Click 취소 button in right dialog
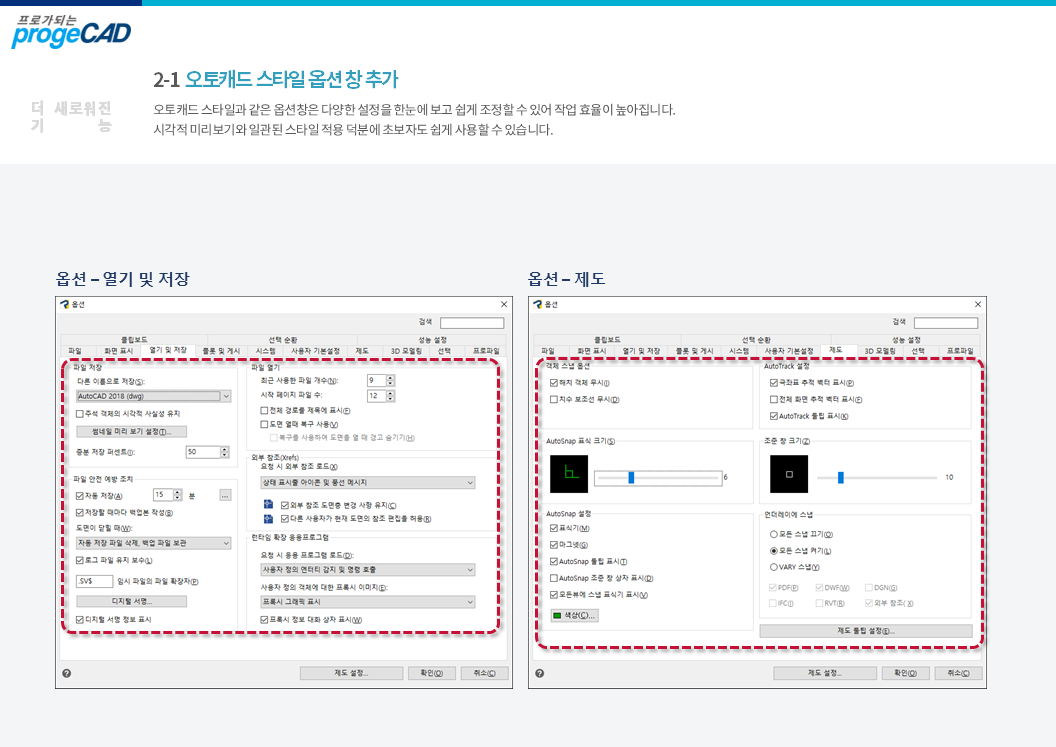Image resolution: width=1056 pixels, height=747 pixels. 958,673
